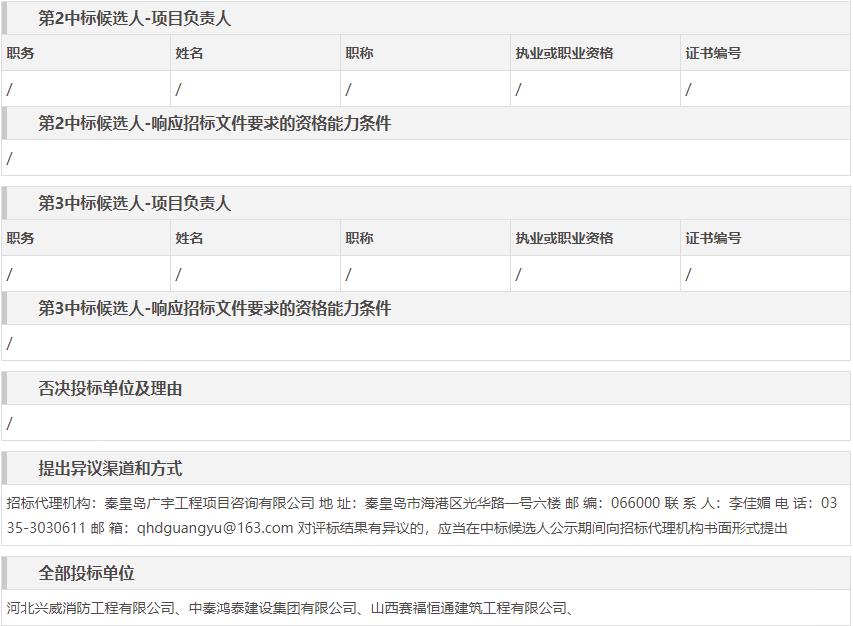This screenshot has width=853, height=626.
Task: Click the 提出异议渠道和方式 section heading
Action: [110, 469]
